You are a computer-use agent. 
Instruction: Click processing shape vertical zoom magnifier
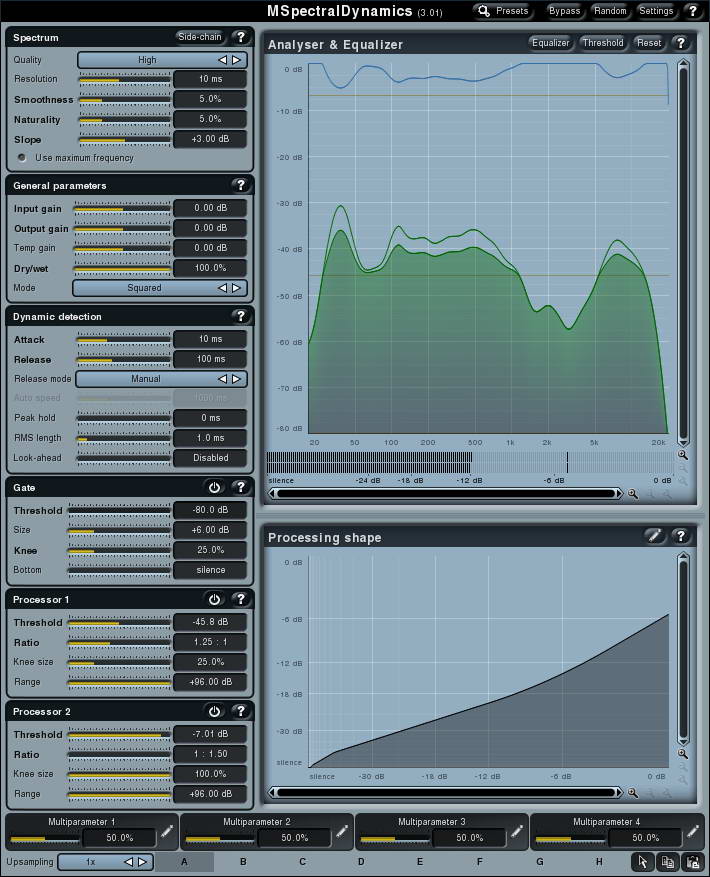coord(683,754)
